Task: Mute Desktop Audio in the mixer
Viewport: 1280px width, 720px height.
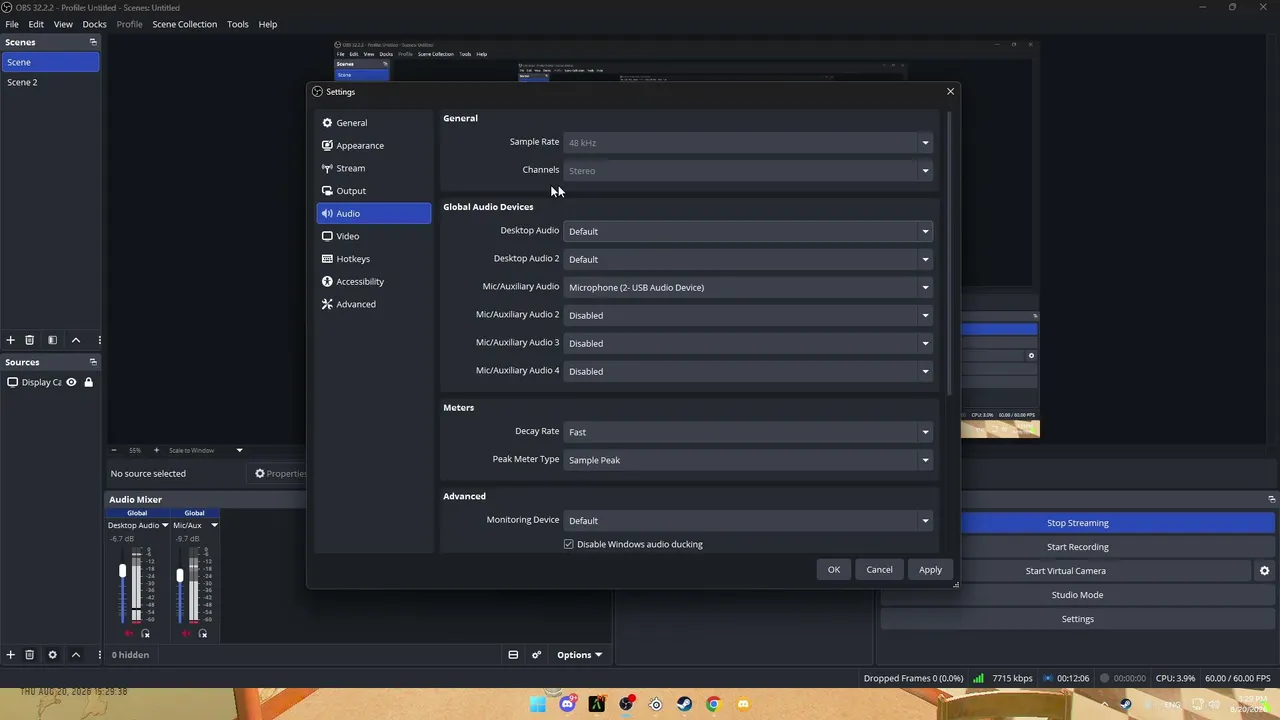Action: (128, 634)
